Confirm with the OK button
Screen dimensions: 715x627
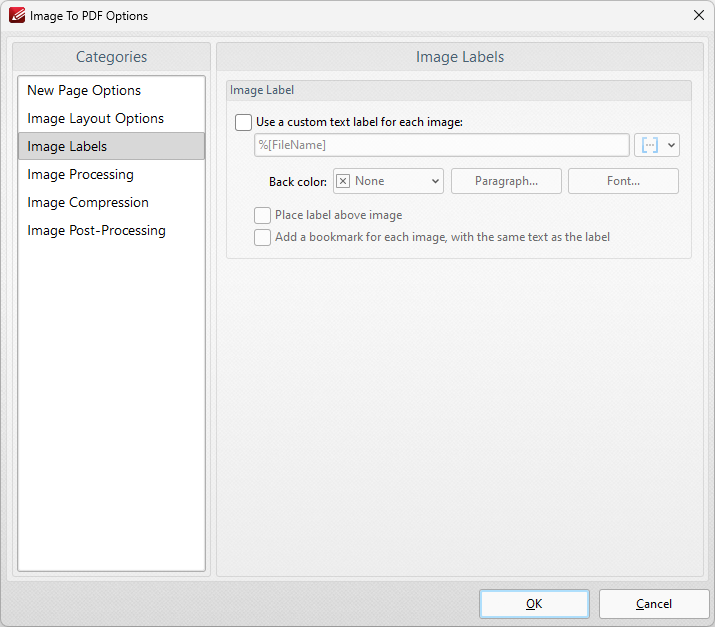[534, 604]
